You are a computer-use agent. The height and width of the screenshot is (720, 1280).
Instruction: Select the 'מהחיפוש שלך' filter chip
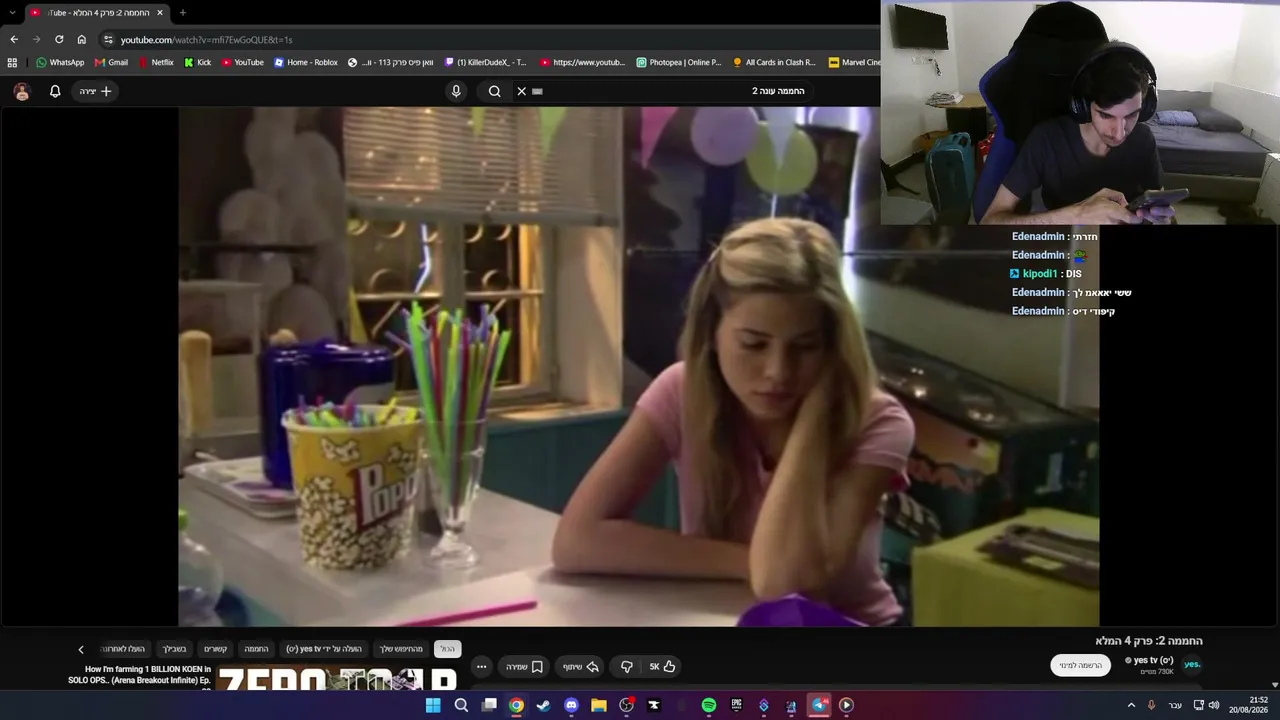click(x=401, y=649)
